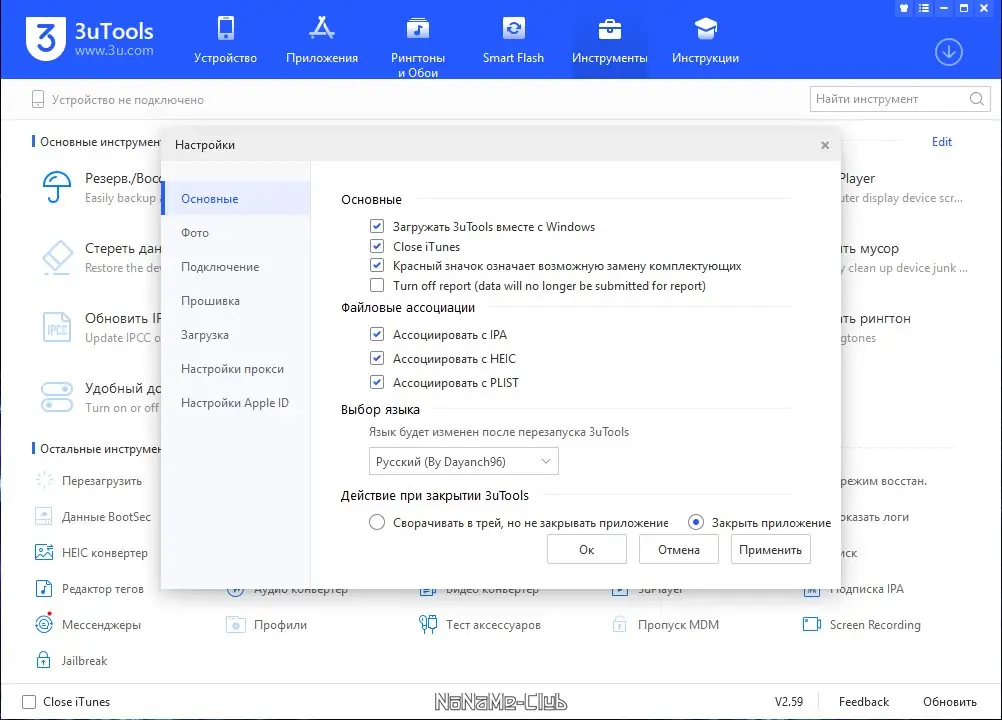Open the Smart Flash icon
Viewport: 1002px width, 720px height.
tap(514, 28)
